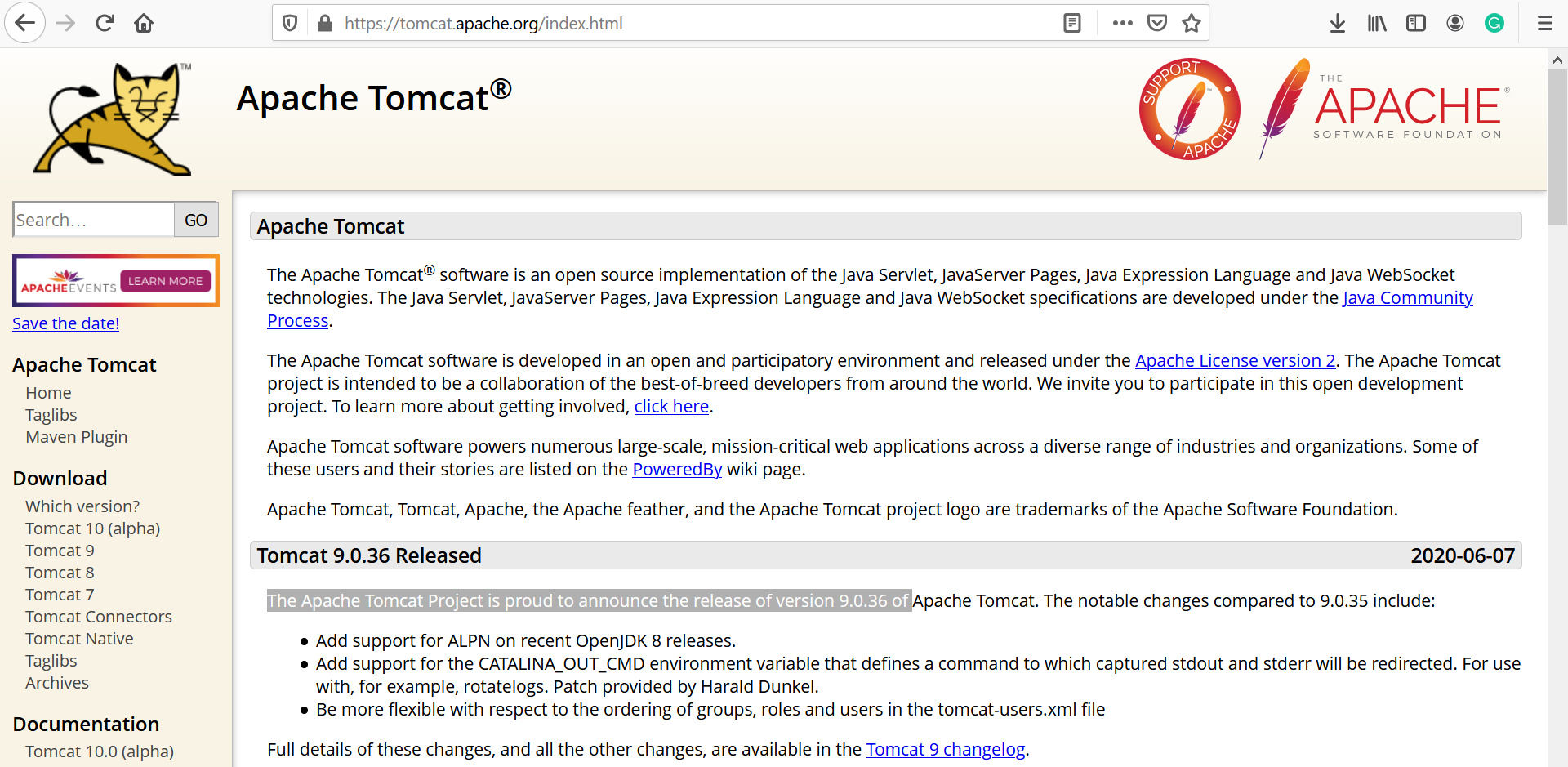Click the Apache Tomcat® page title
The height and width of the screenshot is (767, 1568).
click(x=374, y=97)
